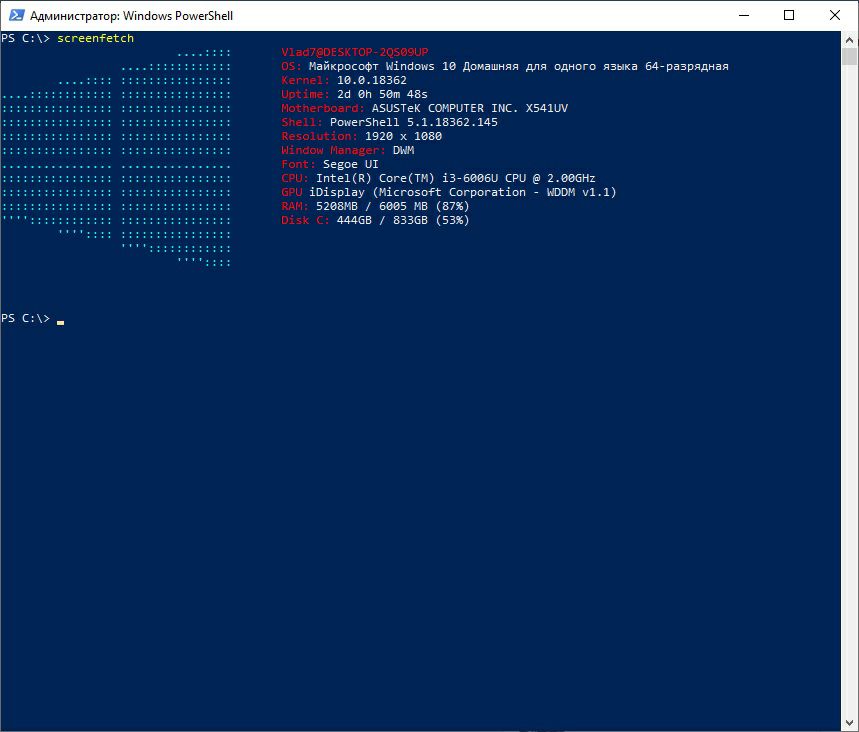Screen dimensions: 859x732
Task: Click the Font value 'Segoe UI'
Action: (x=351, y=164)
